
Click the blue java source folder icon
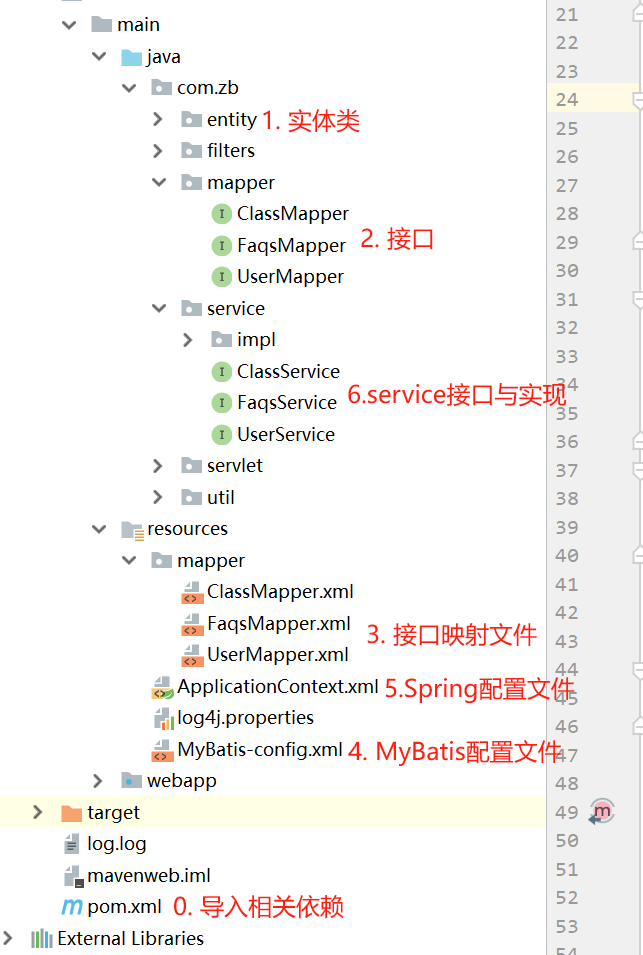click(132, 57)
